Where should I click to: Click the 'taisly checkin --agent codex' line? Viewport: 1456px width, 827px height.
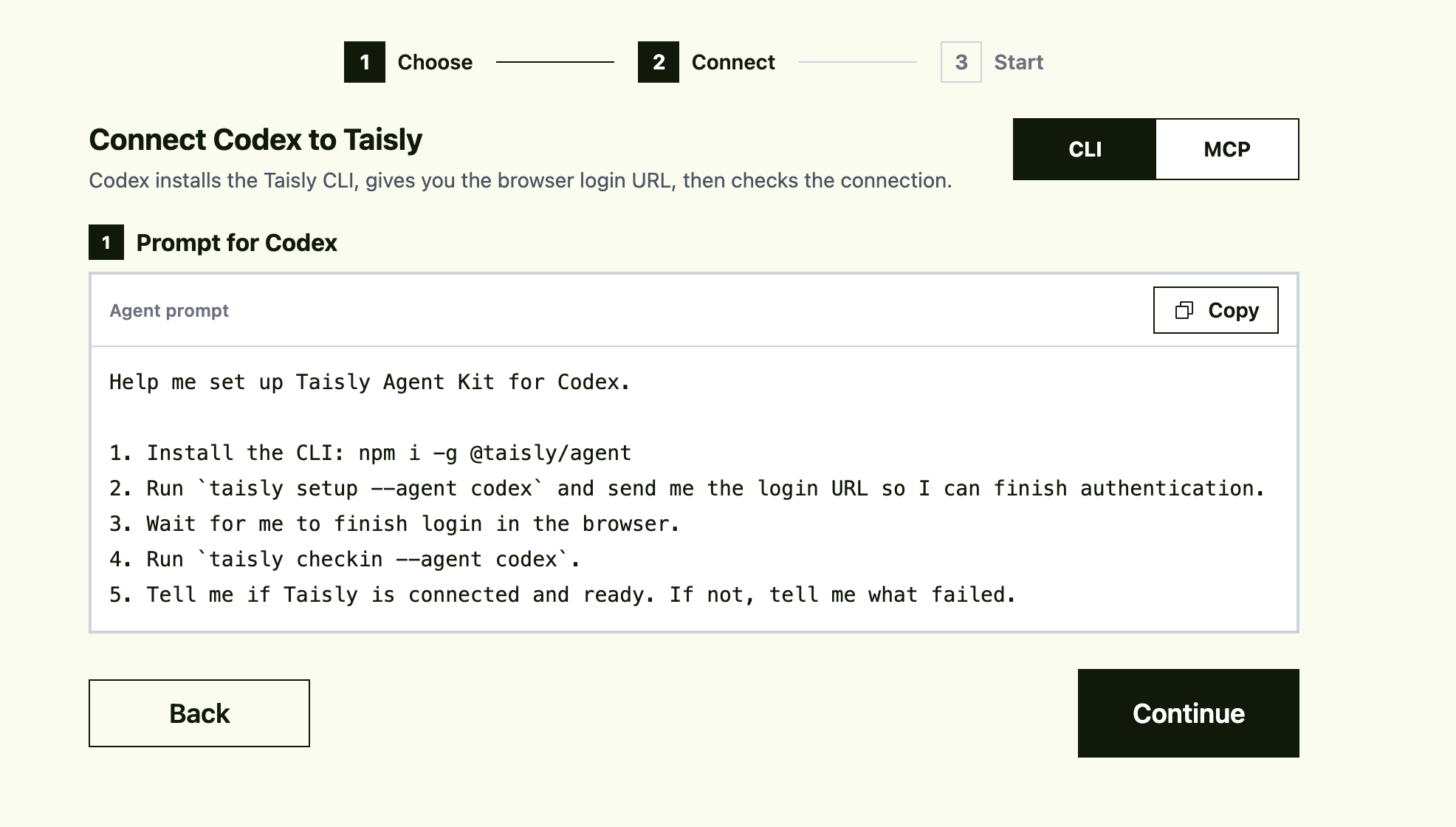[x=345, y=560]
